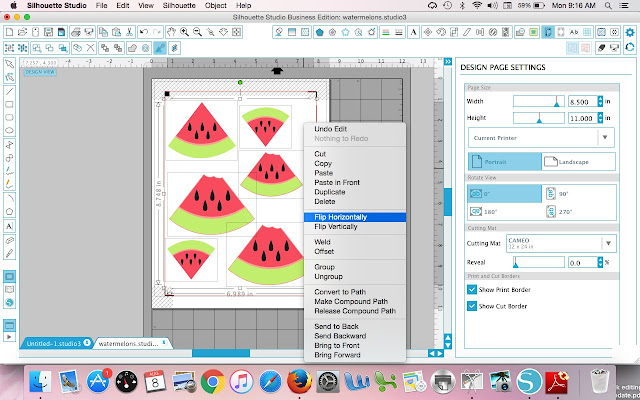Choose the Draw a Rectangle tool

pos(9,104)
